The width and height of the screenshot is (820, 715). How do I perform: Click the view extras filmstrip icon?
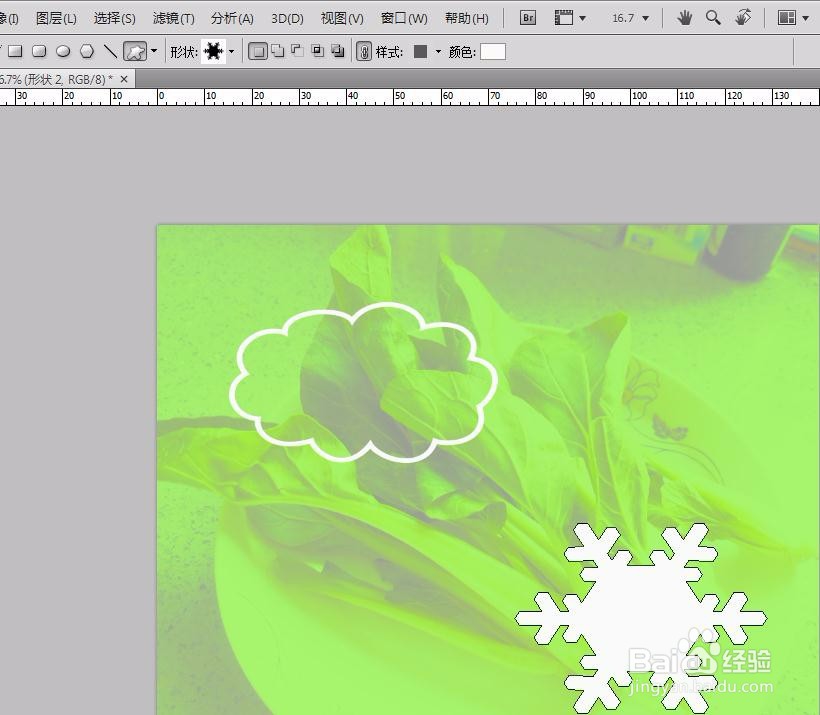[x=564, y=18]
